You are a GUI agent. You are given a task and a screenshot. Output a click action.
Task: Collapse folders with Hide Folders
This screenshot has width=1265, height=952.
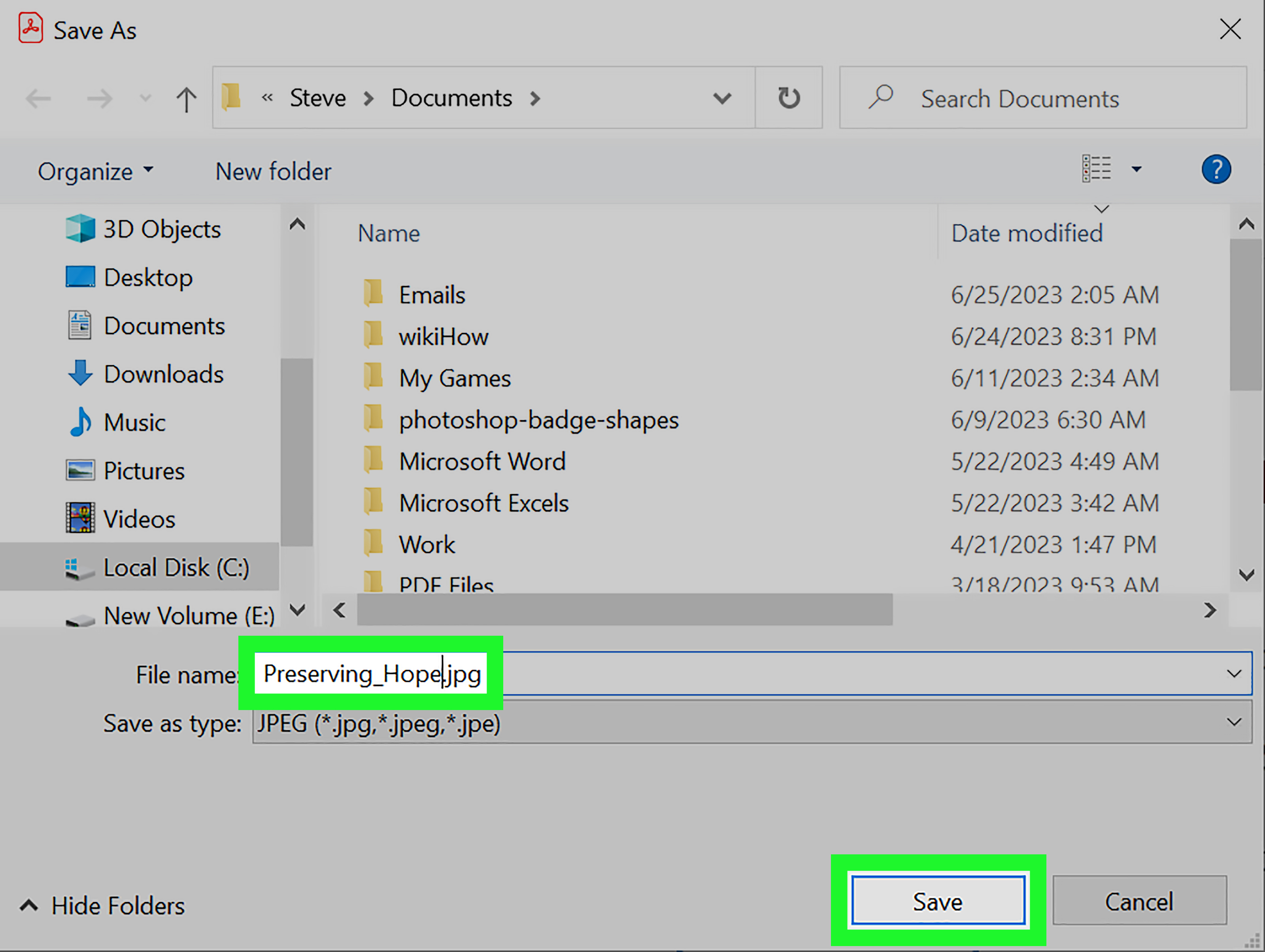117,905
